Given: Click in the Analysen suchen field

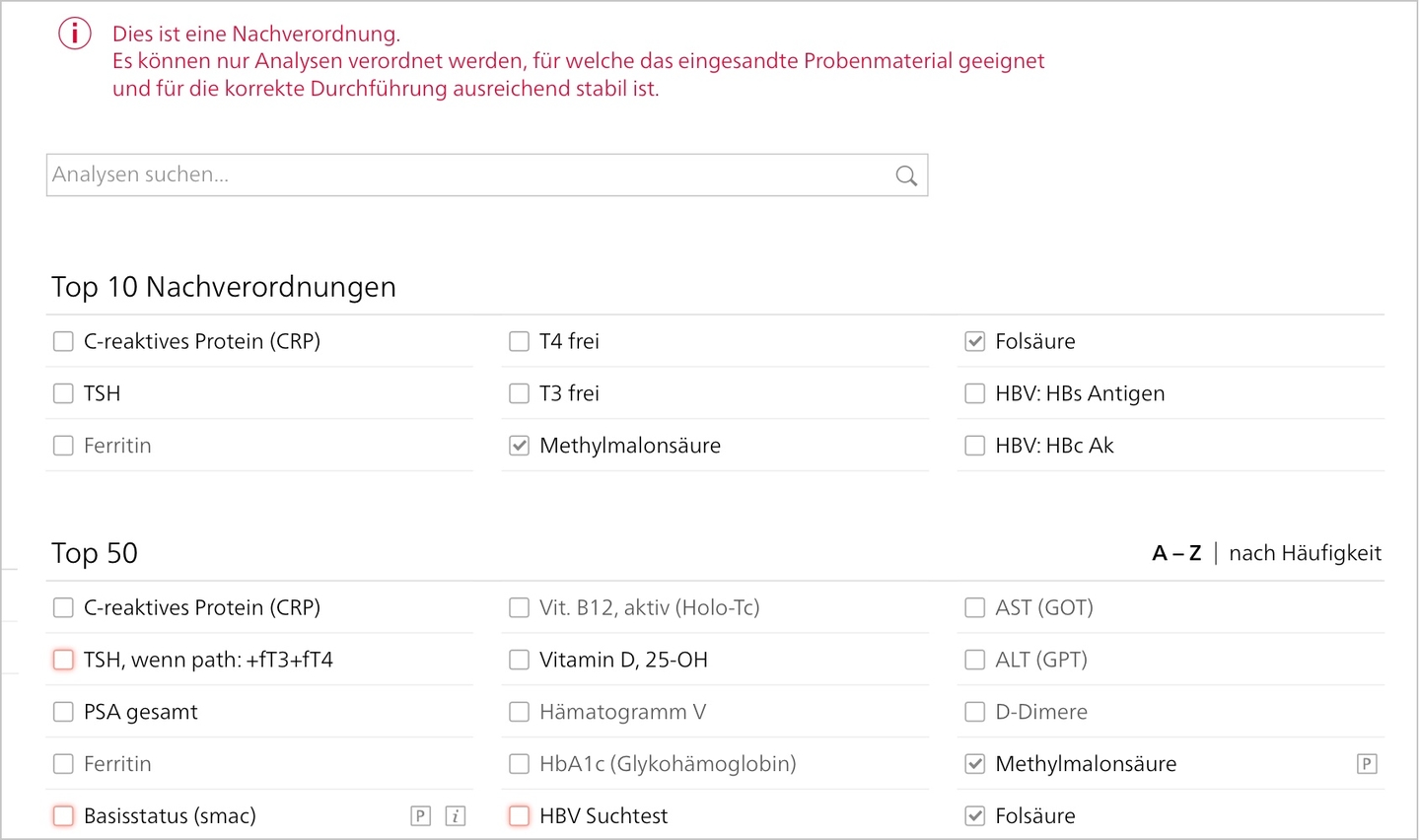Looking at the screenshot, I should click(487, 175).
